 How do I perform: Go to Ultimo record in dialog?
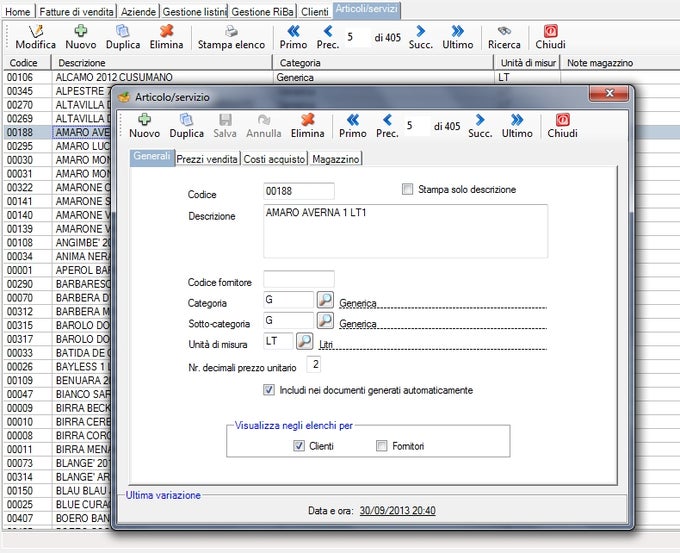[517, 126]
